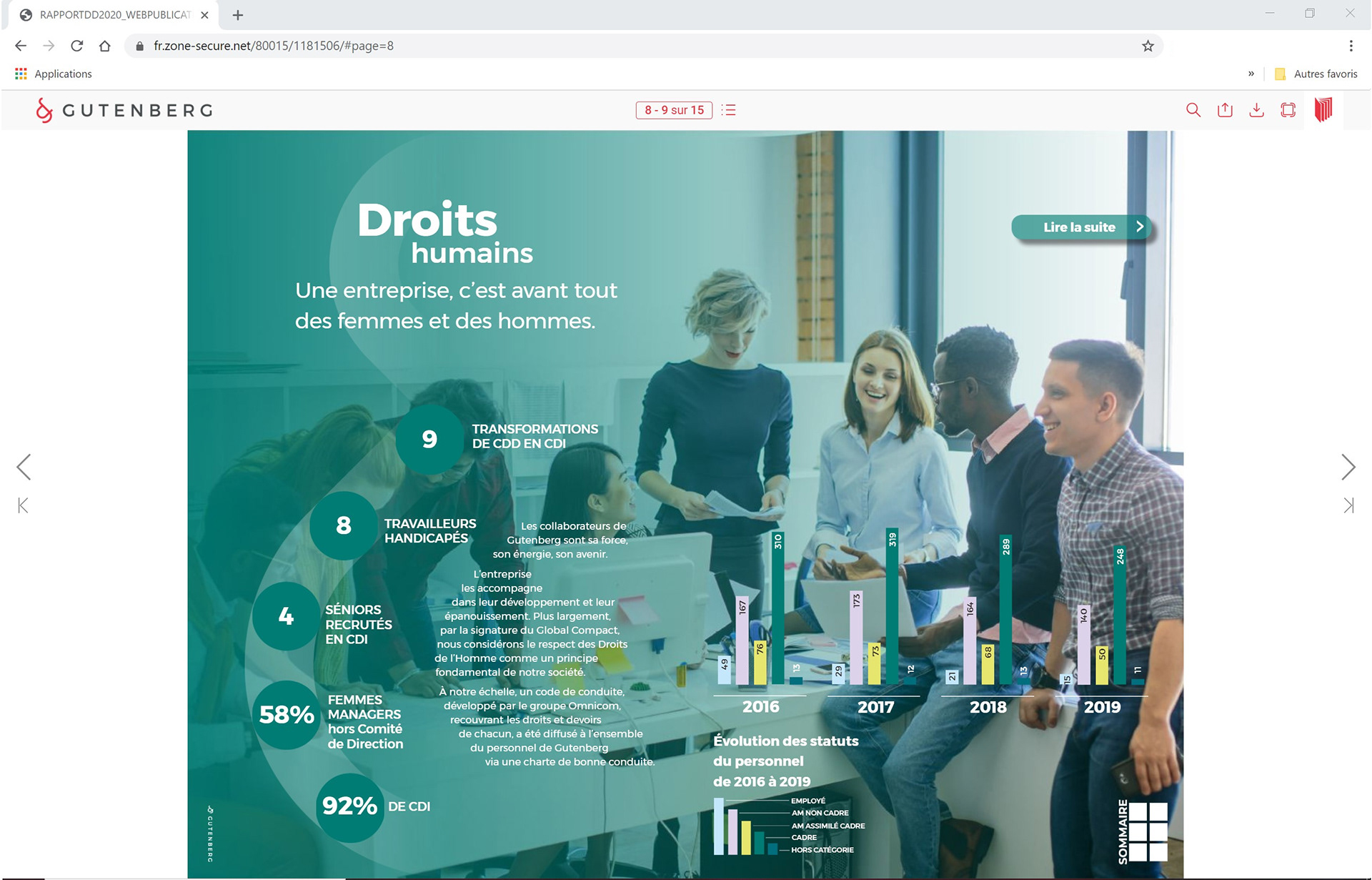Open the Applications shortcut in bookmarks bar
Screen dimensions: 1372x880
pyautogui.click(x=54, y=74)
